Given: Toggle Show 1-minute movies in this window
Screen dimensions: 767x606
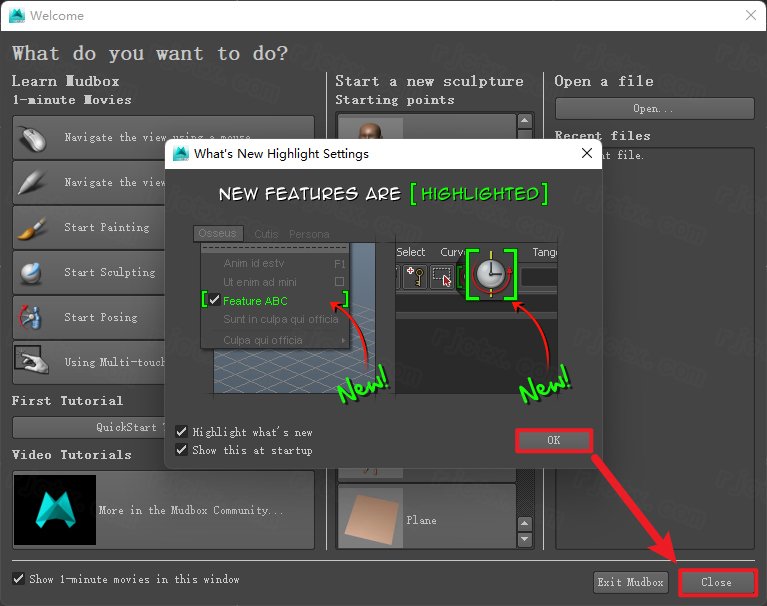Looking at the screenshot, I should (x=19, y=579).
